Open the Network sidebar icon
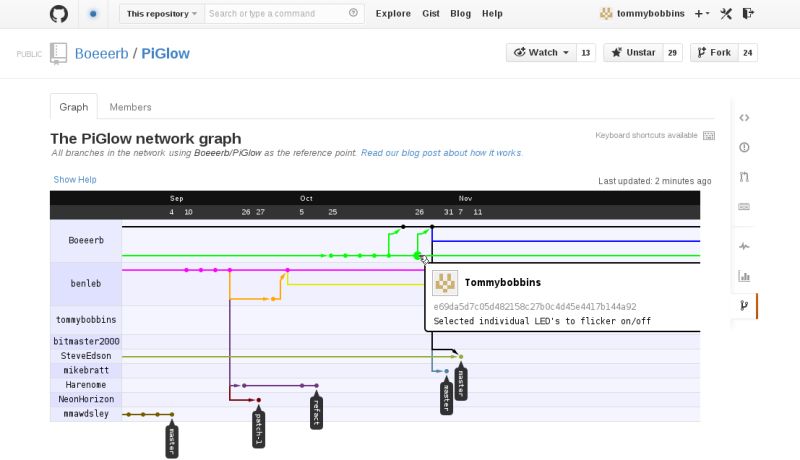800x460 pixels. pyautogui.click(x=744, y=305)
